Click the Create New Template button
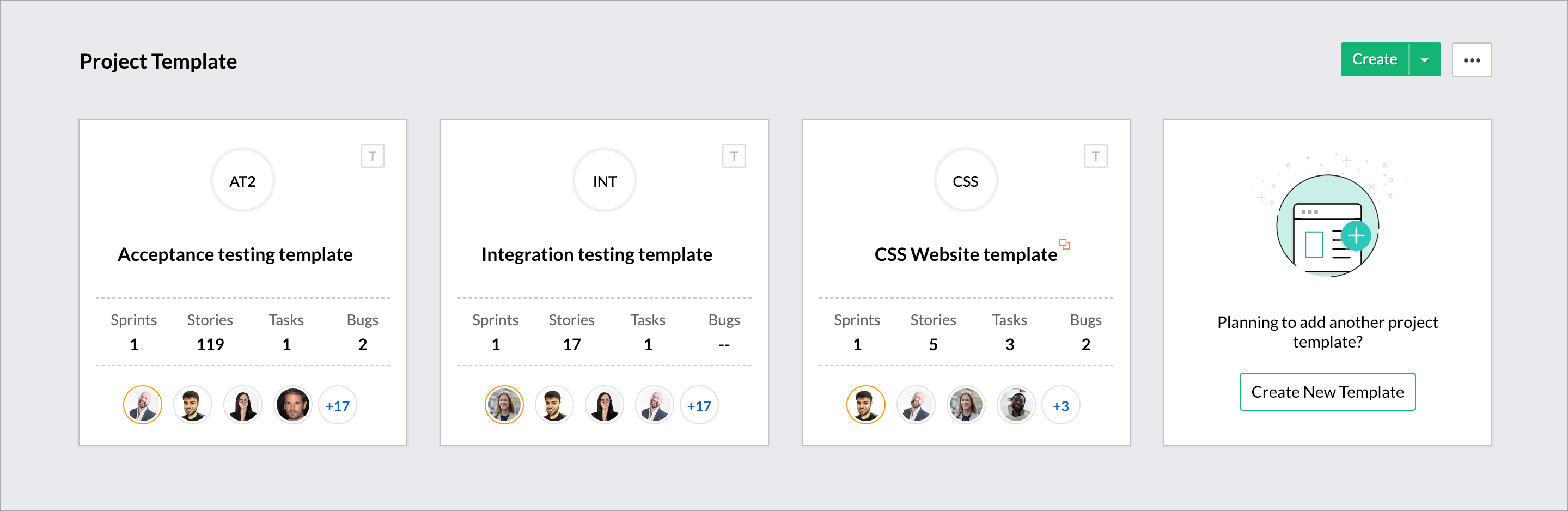This screenshot has width=1568, height=511. (1328, 392)
